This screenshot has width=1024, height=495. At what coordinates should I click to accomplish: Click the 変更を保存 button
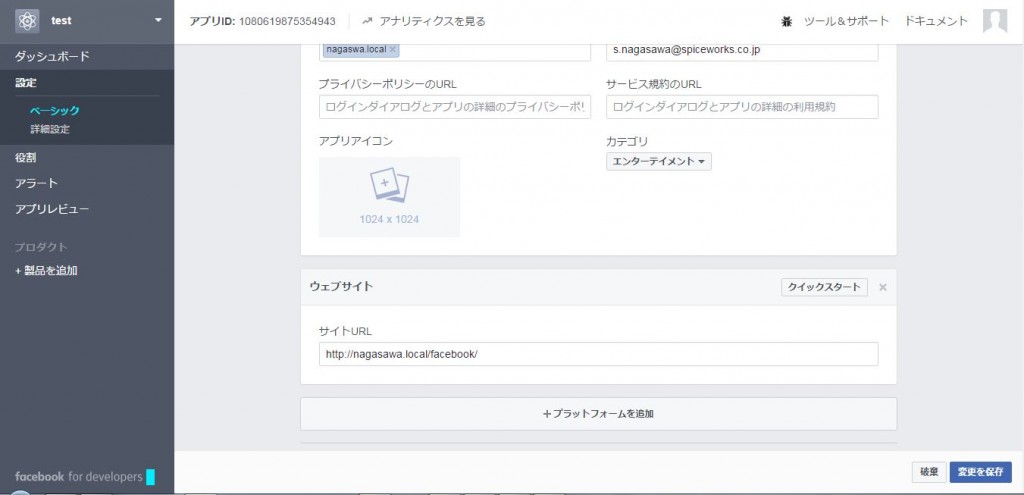tap(980, 472)
